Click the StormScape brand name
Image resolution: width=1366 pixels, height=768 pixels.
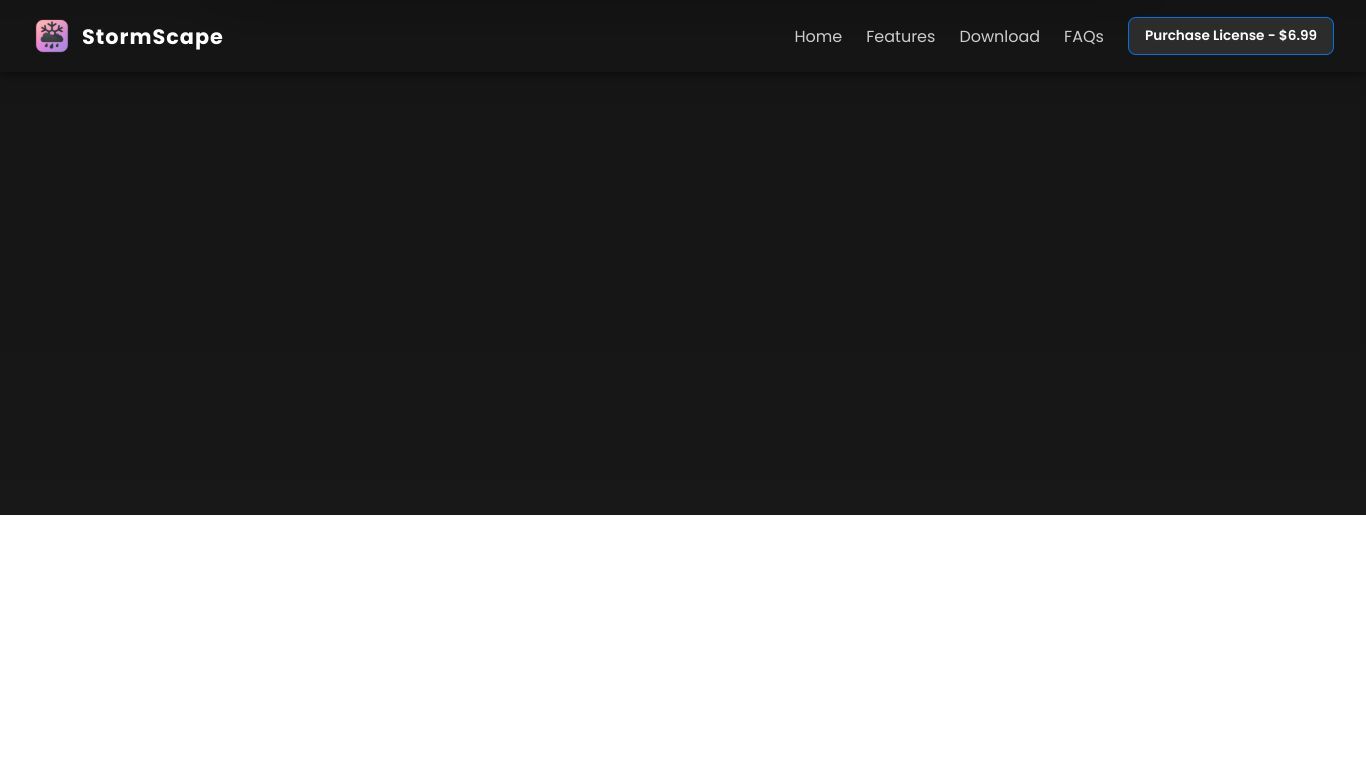tap(152, 37)
